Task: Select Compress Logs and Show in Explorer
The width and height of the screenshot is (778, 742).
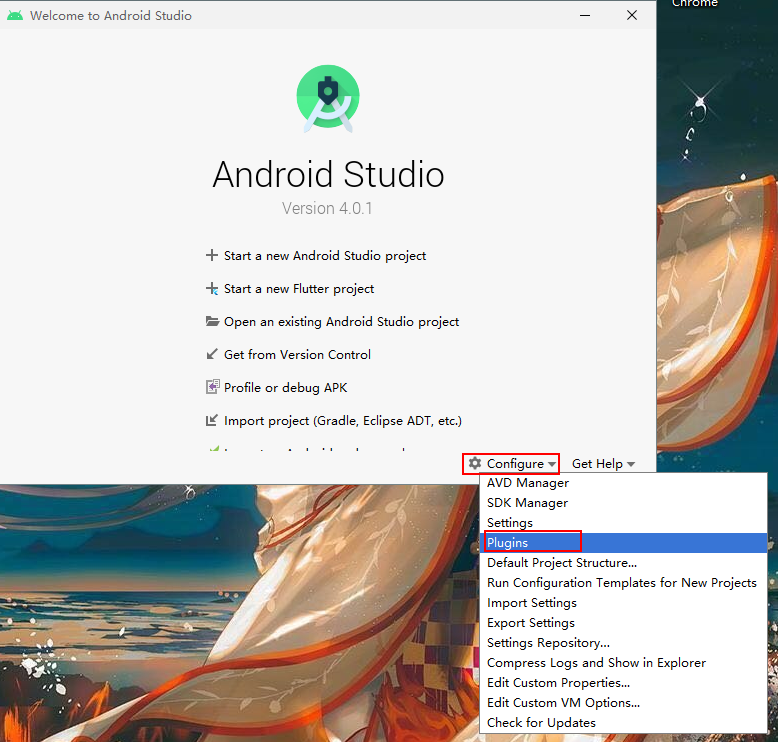Action: click(x=623, y=663)
